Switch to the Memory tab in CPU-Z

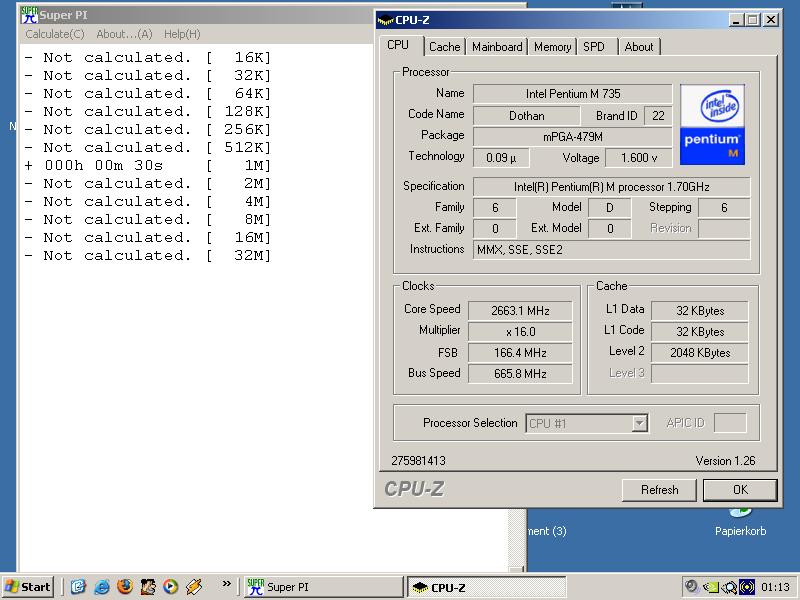(x=552, y=47)
